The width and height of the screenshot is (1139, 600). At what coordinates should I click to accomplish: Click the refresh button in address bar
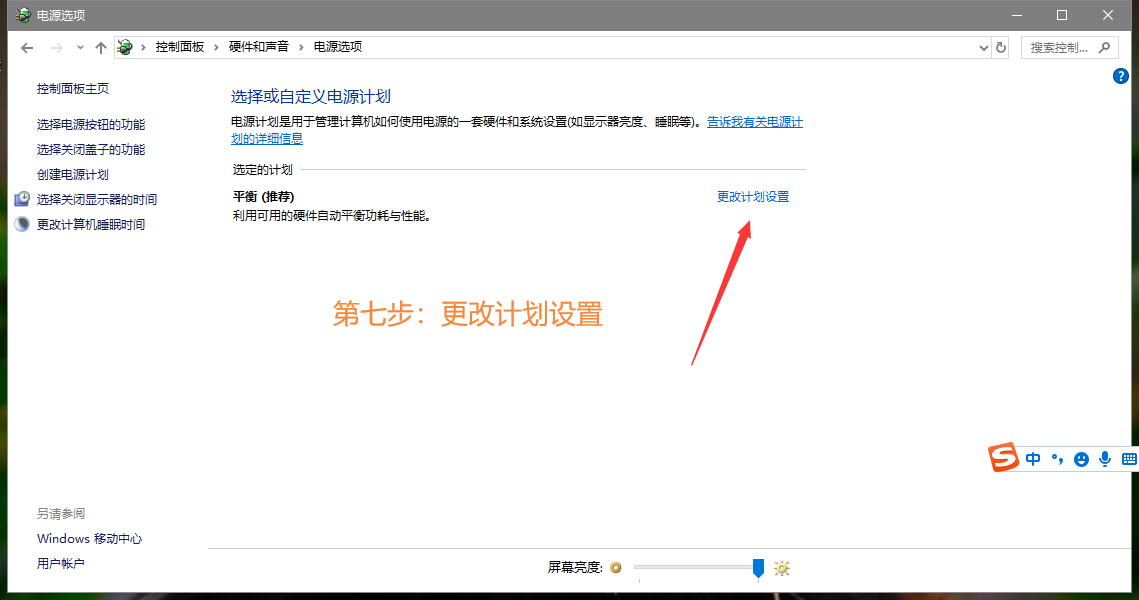1001,47
